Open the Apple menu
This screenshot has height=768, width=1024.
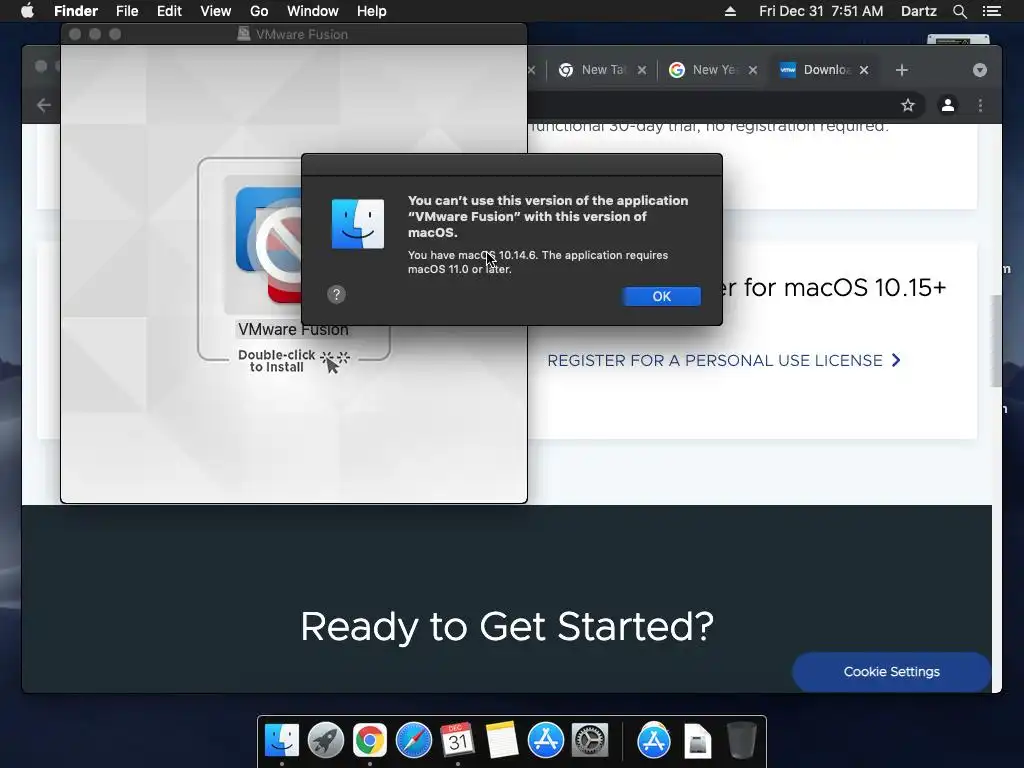point(27,11)
